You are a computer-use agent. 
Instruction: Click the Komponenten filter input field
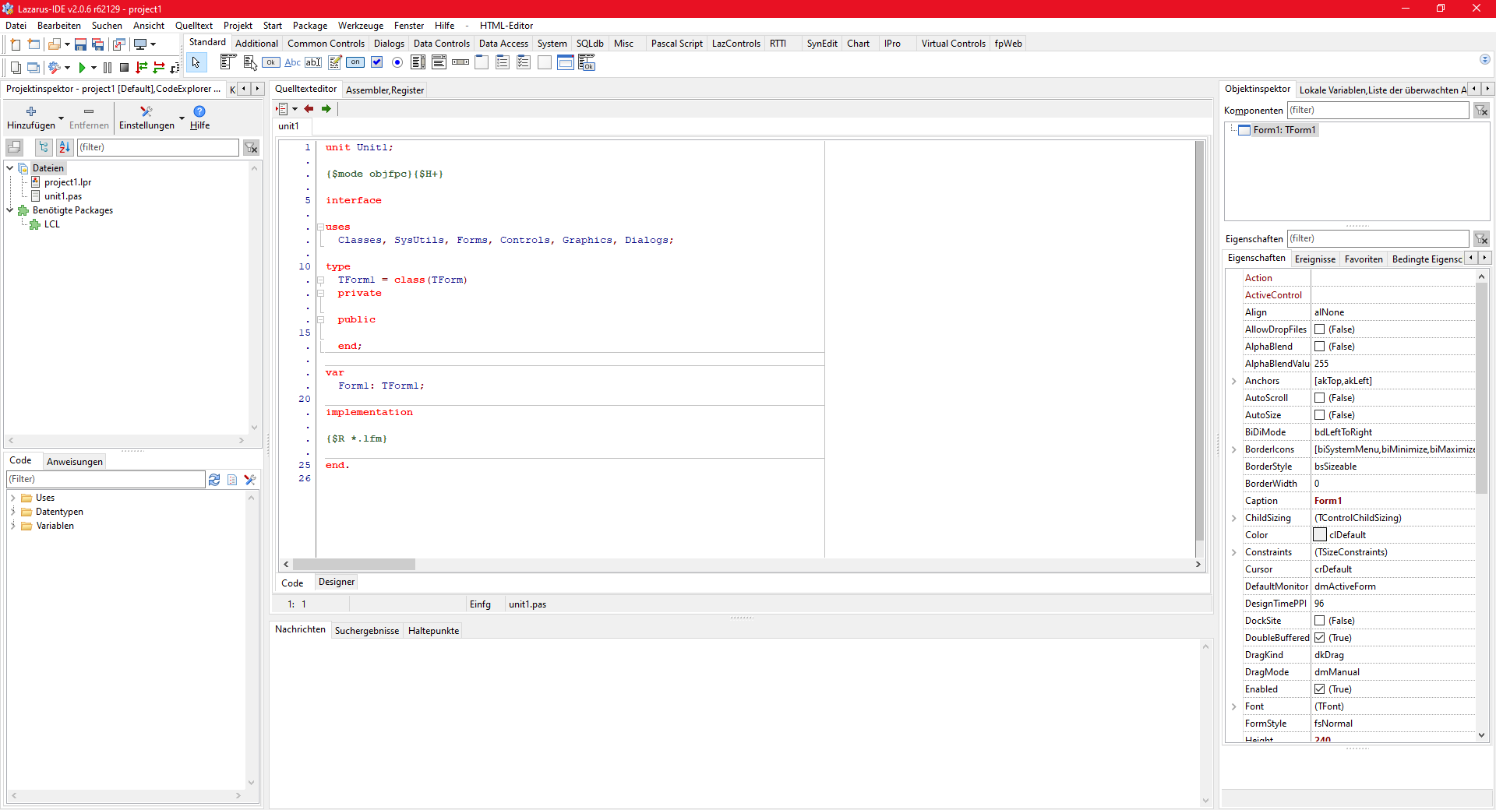pyautogui.click(x=1377, y=110)
